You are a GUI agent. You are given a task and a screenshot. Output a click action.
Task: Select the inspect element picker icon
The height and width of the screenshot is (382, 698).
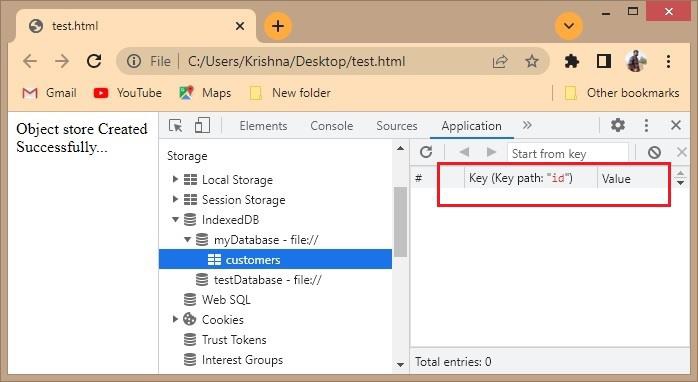pos(176,126)
